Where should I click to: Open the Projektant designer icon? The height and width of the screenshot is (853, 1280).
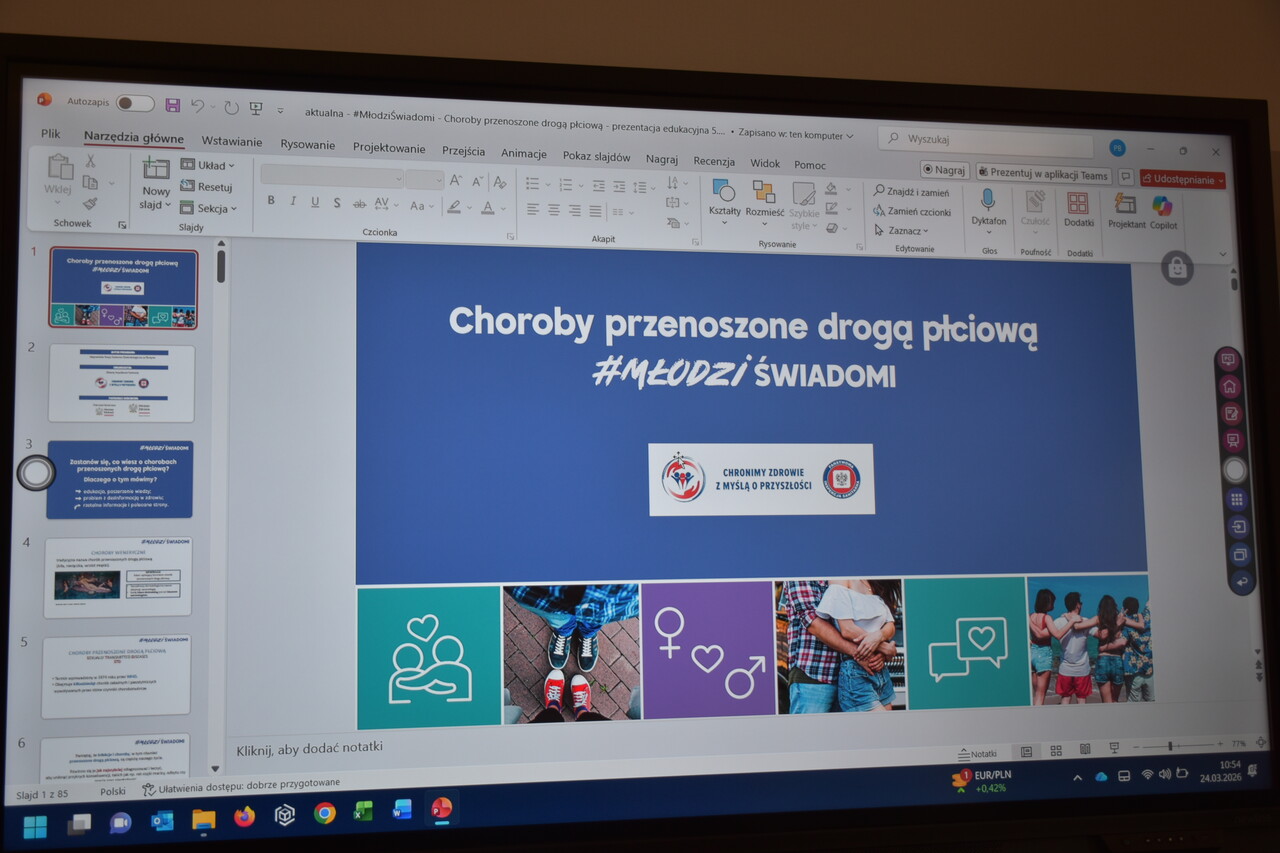click(1126, 205)
